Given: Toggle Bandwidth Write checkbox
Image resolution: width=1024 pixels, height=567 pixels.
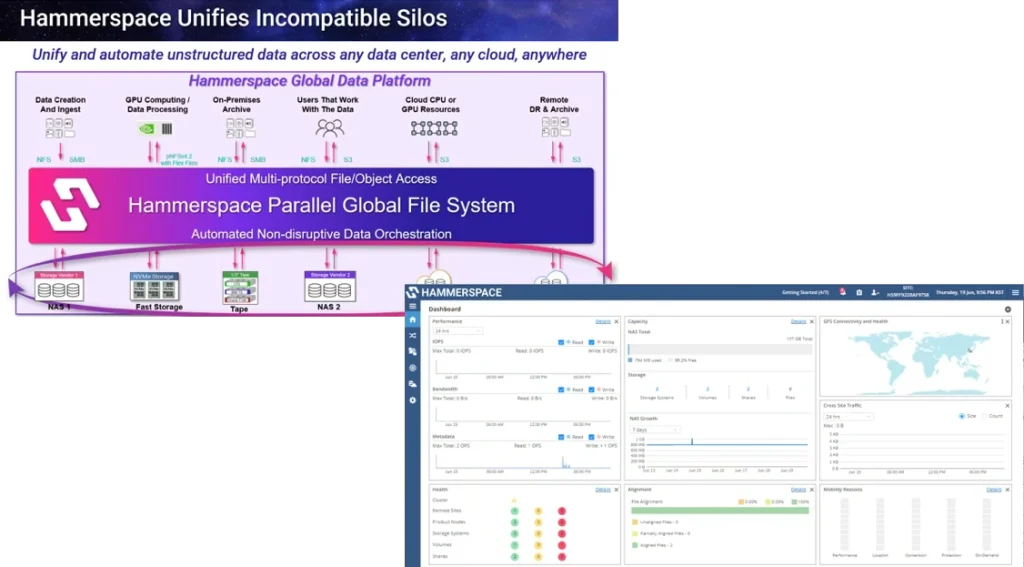Looking at the screenshot, I should point(591,389).
